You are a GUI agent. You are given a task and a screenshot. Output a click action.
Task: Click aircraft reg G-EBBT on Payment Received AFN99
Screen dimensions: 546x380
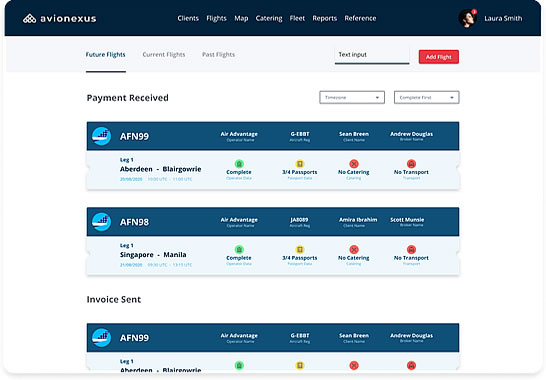[300, 134]
